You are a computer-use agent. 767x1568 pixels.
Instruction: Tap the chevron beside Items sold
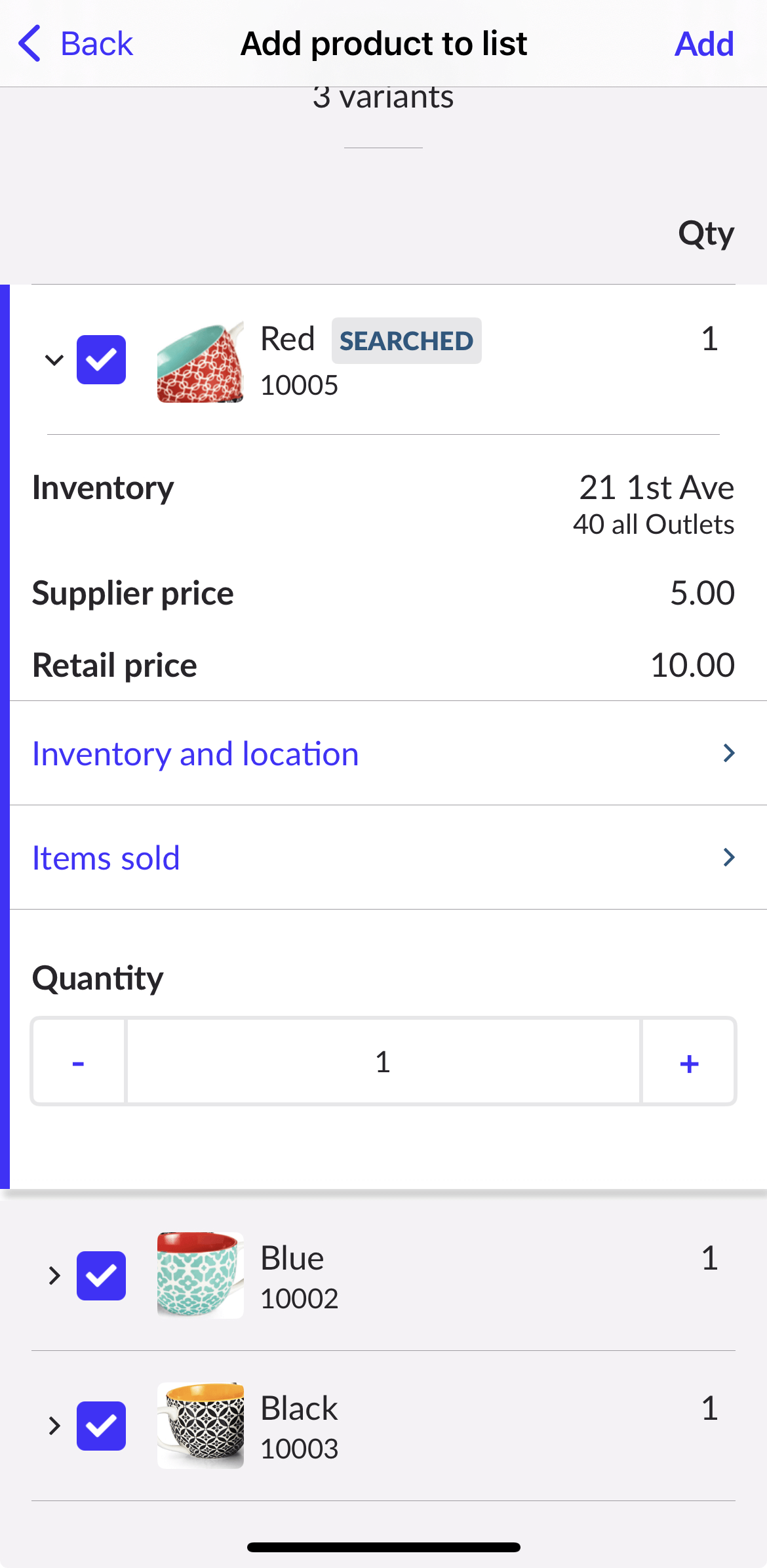tap(728, 857)
